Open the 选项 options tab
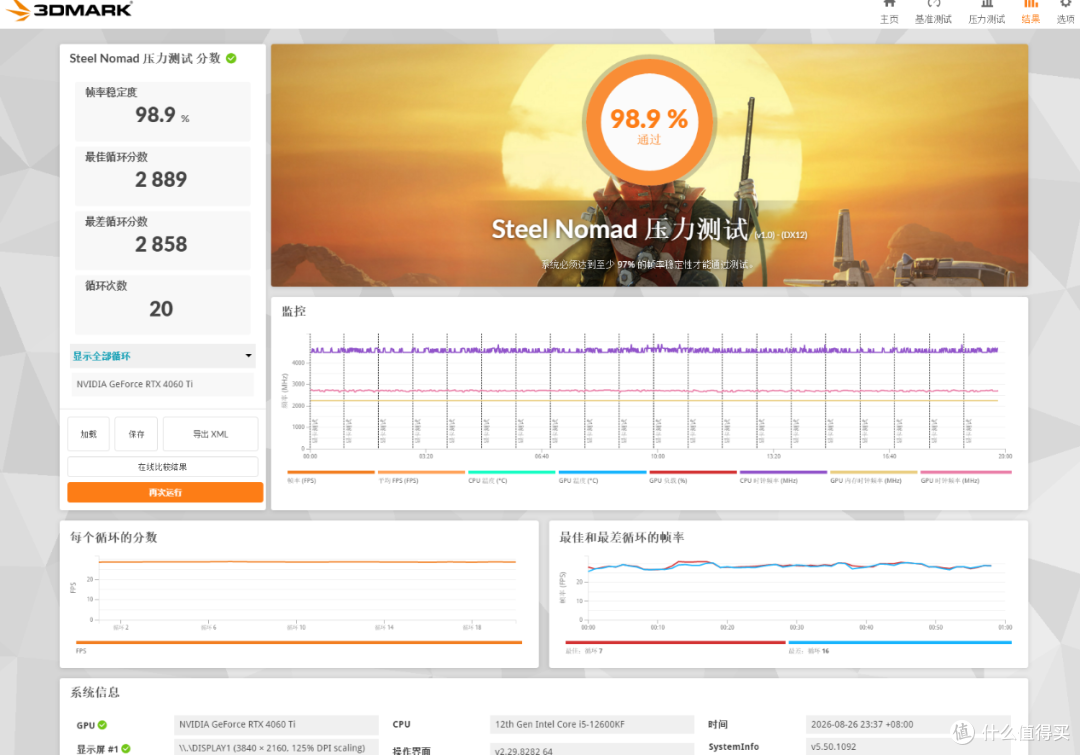The width and height of the screenshot is (1080, 755). [x=1066, y=13]
